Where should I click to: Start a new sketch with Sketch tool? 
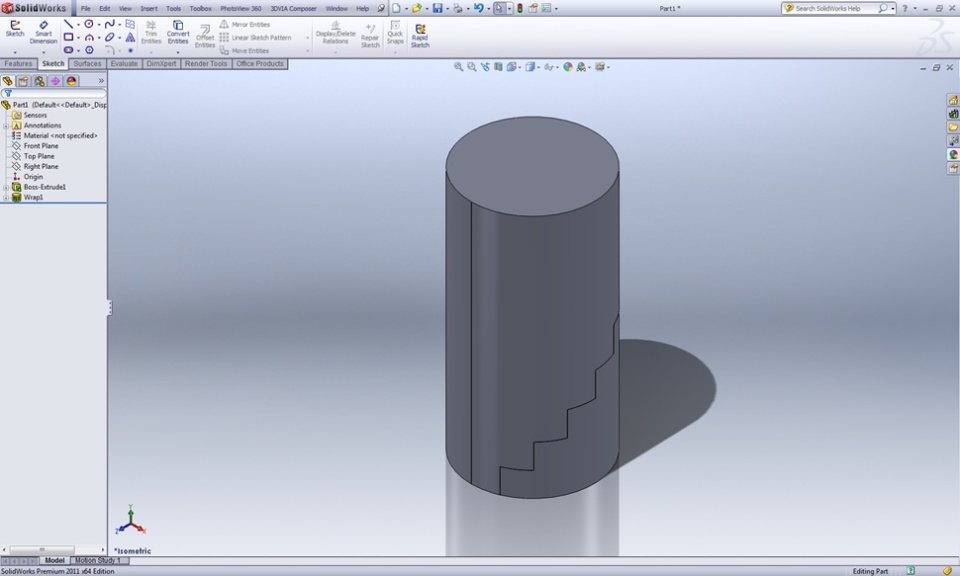pos(15,29)
